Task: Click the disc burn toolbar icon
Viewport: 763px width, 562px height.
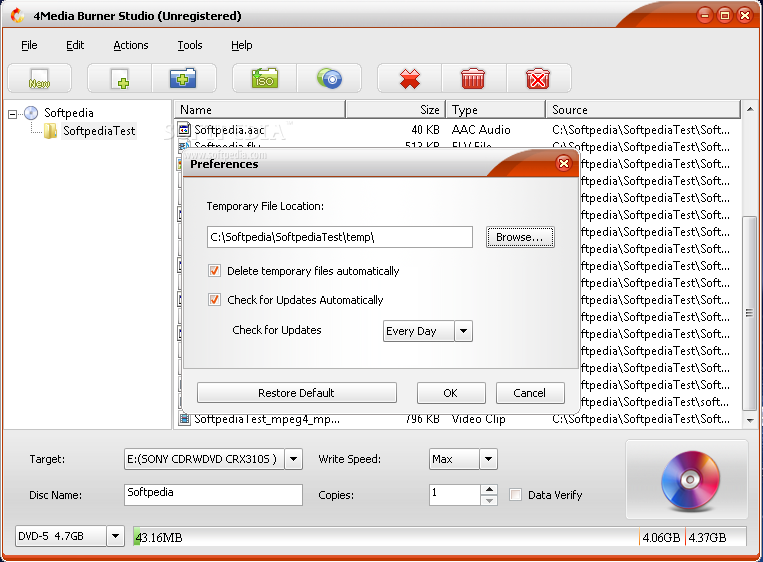Action: coord(329,78)
